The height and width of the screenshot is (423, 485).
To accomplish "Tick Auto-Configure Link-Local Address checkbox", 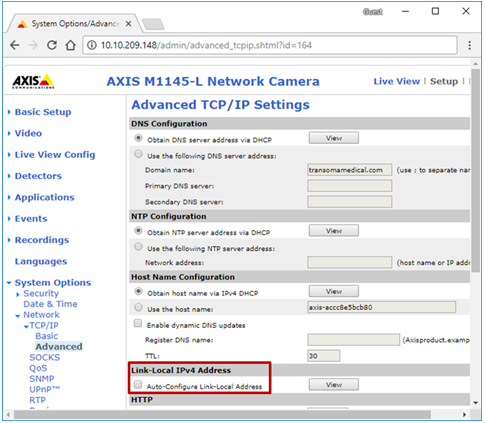I will pos(138,385).
